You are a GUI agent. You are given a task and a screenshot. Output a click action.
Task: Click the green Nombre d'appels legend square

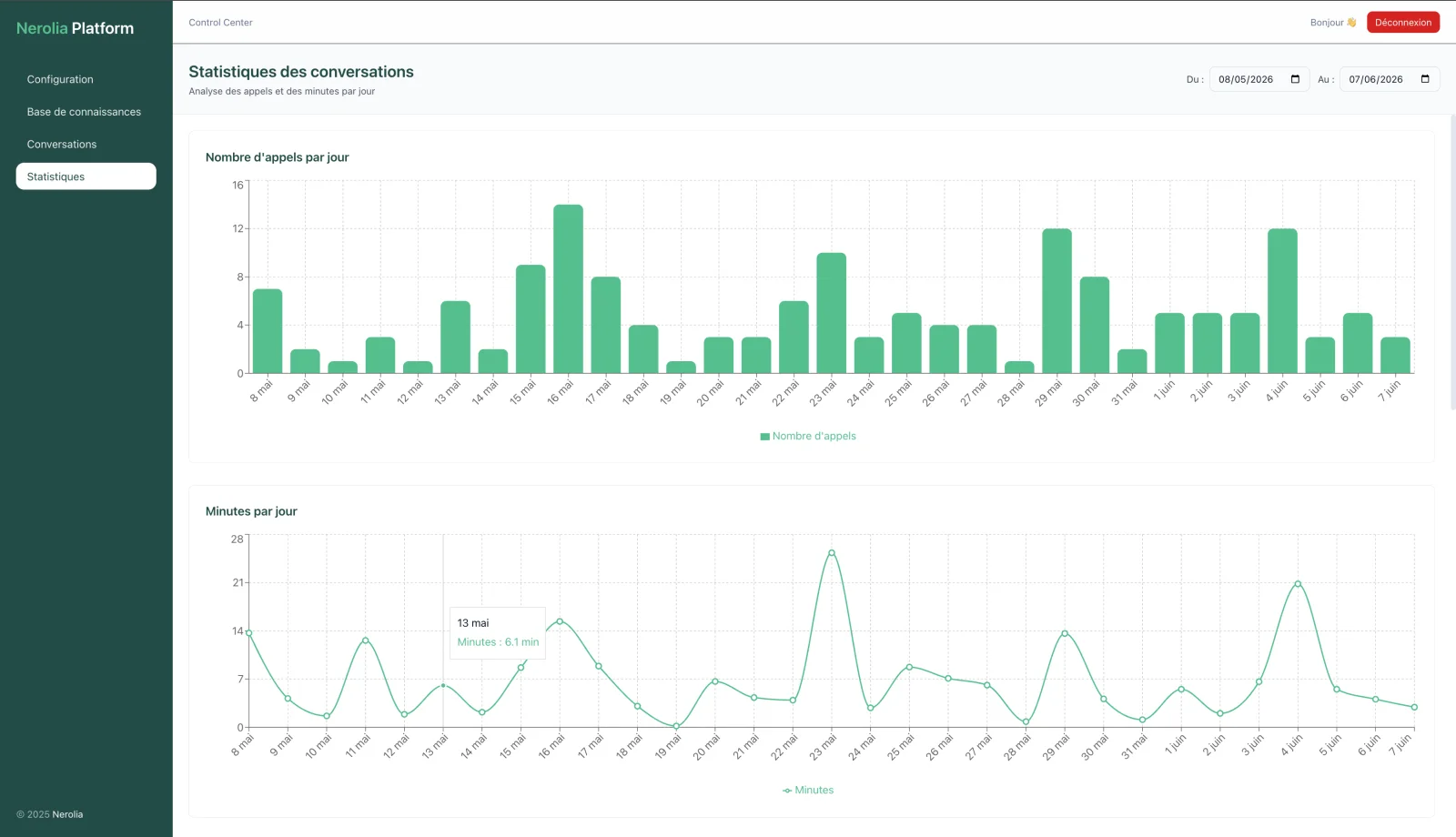[x=765, y=437]
